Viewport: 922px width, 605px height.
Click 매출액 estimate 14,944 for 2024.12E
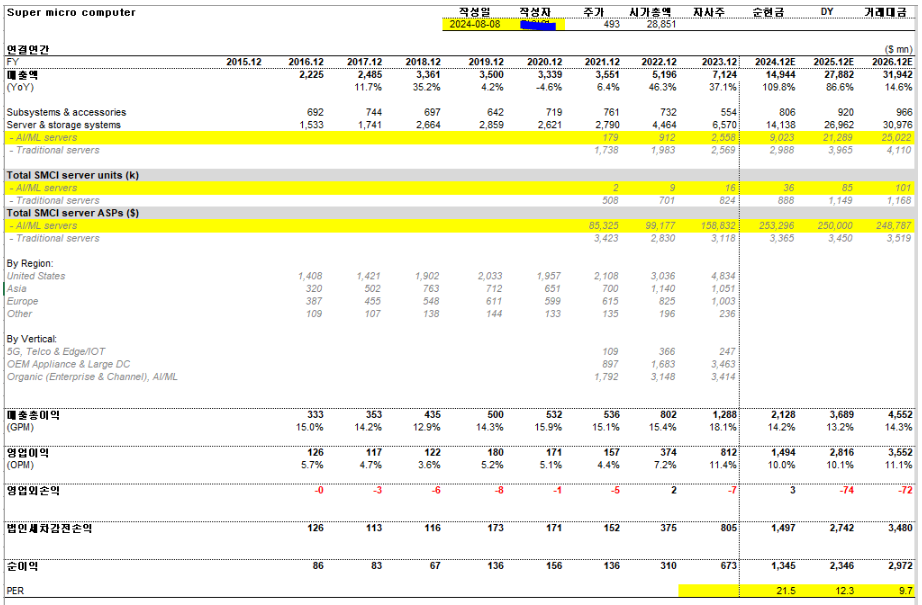pyautogui.click(x=780, y=75)
